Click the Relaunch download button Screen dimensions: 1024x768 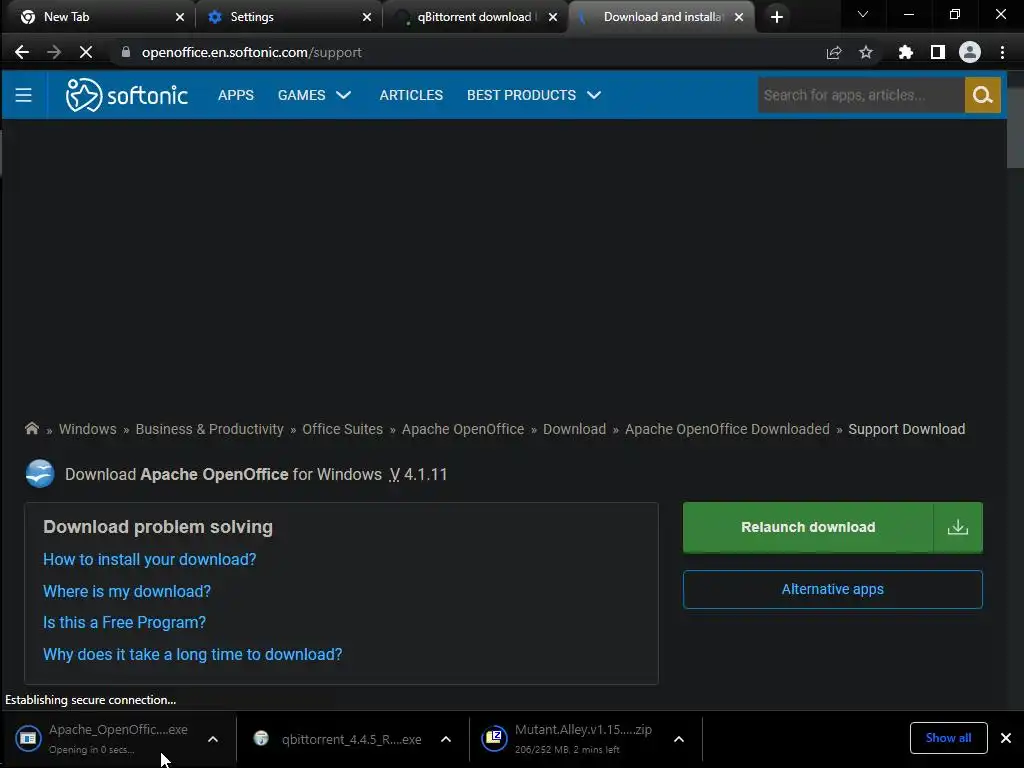[x=808, y=527]
